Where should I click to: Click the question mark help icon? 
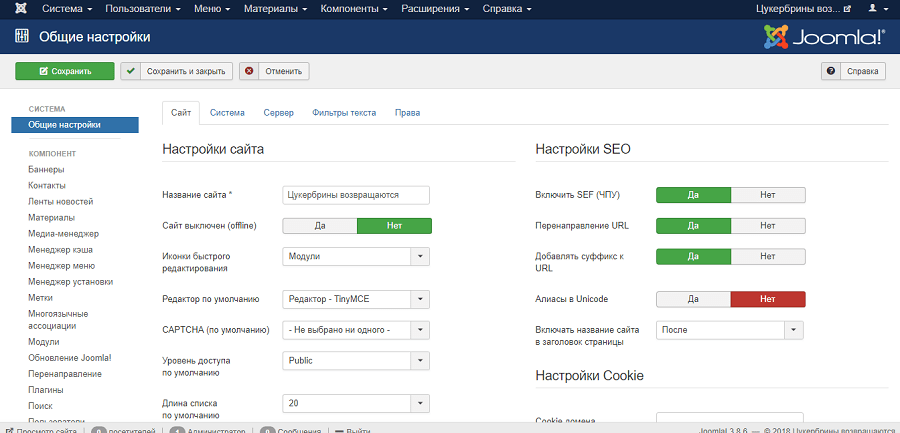click(x=831, y=71)
